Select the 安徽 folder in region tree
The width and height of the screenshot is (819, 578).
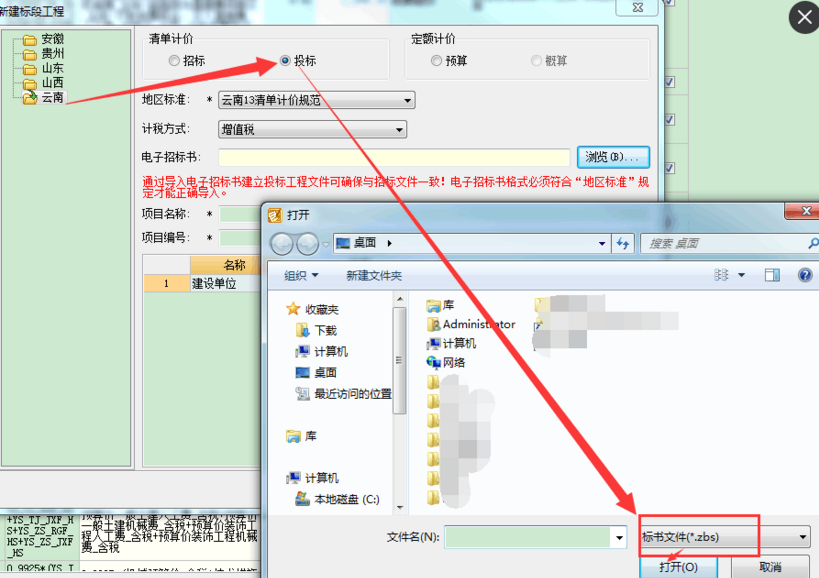click(44, 39)
